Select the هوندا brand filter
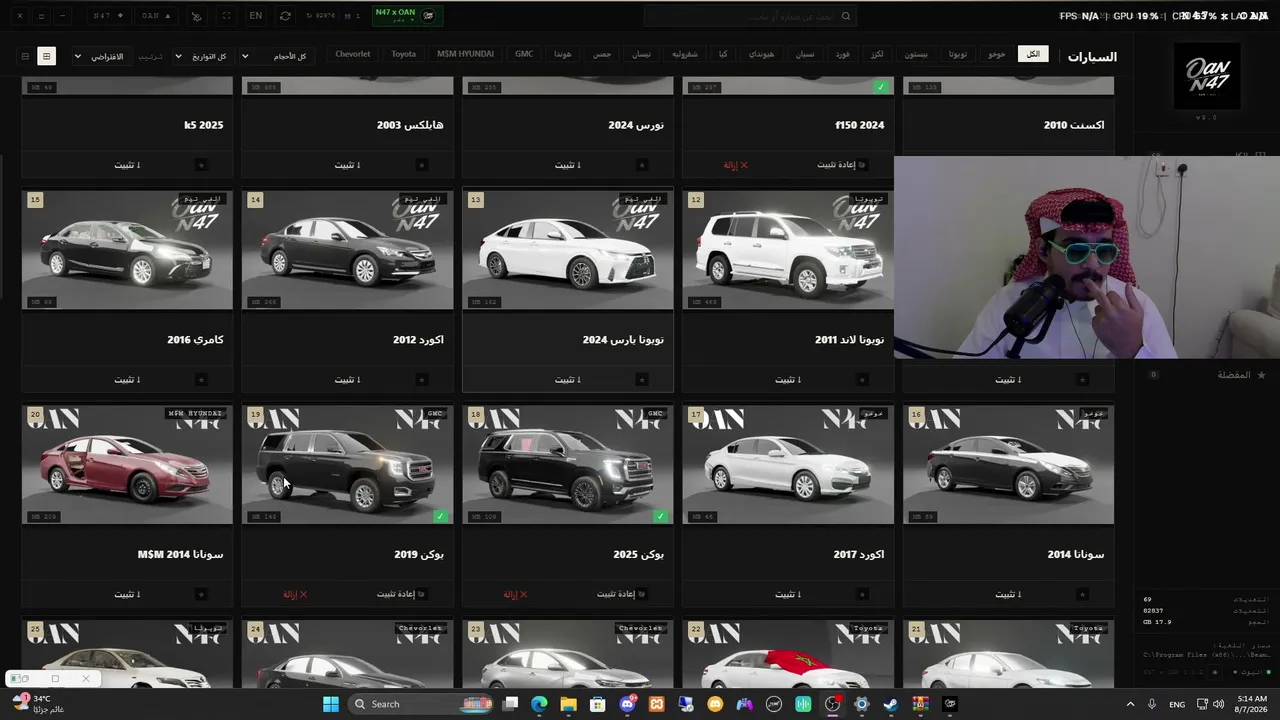Screen dimensions: 1280x720 click(x=563, y=54)
